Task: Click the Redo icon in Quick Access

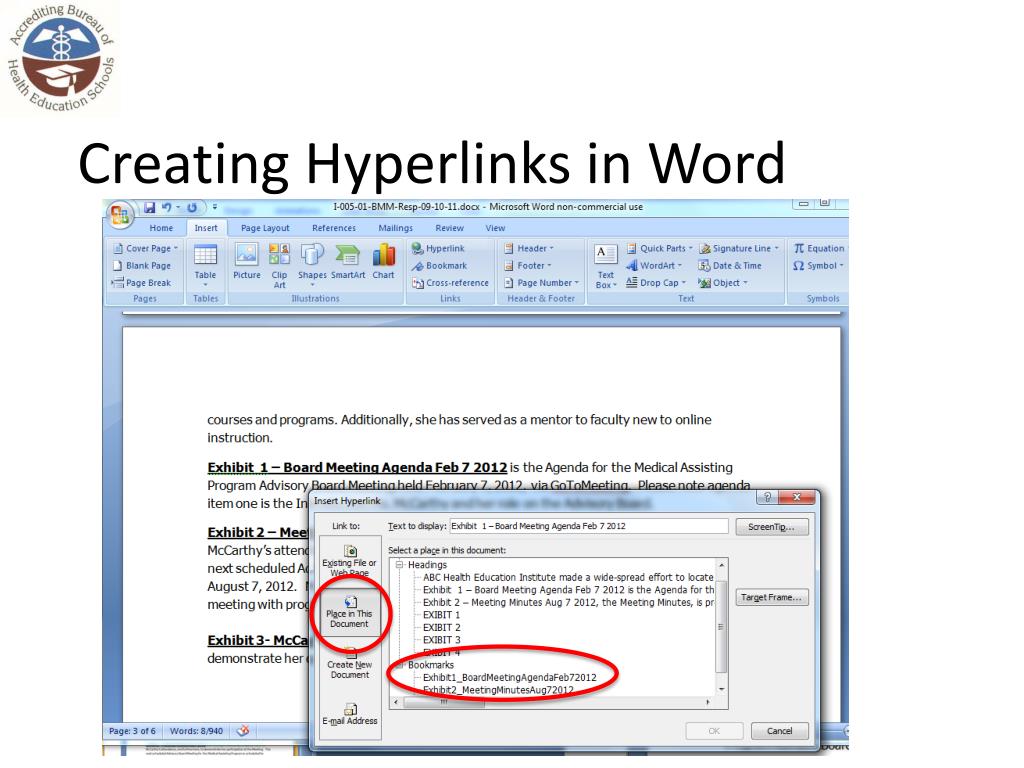Action: (x=192, y=207)
